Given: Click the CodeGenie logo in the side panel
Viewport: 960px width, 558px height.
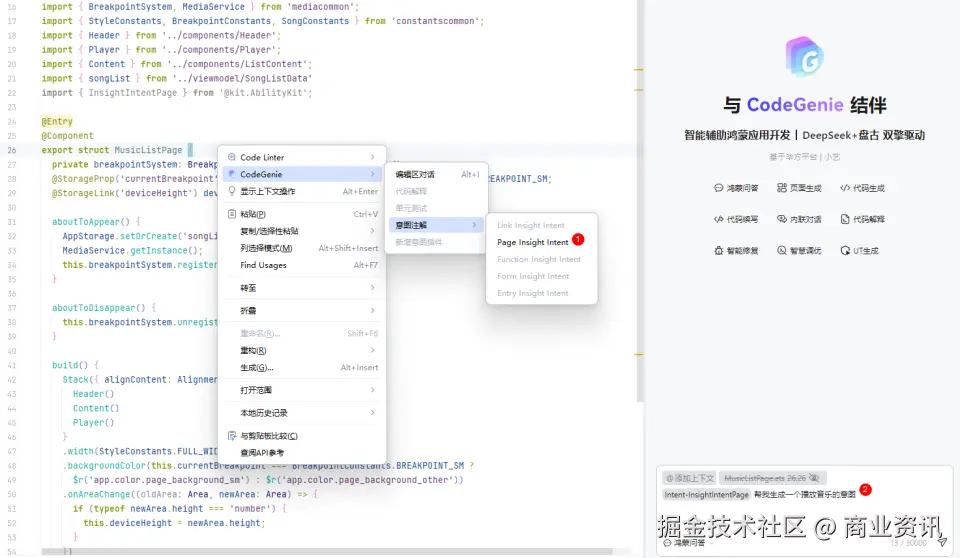Looking at the screenshot, I should [804, 56].
